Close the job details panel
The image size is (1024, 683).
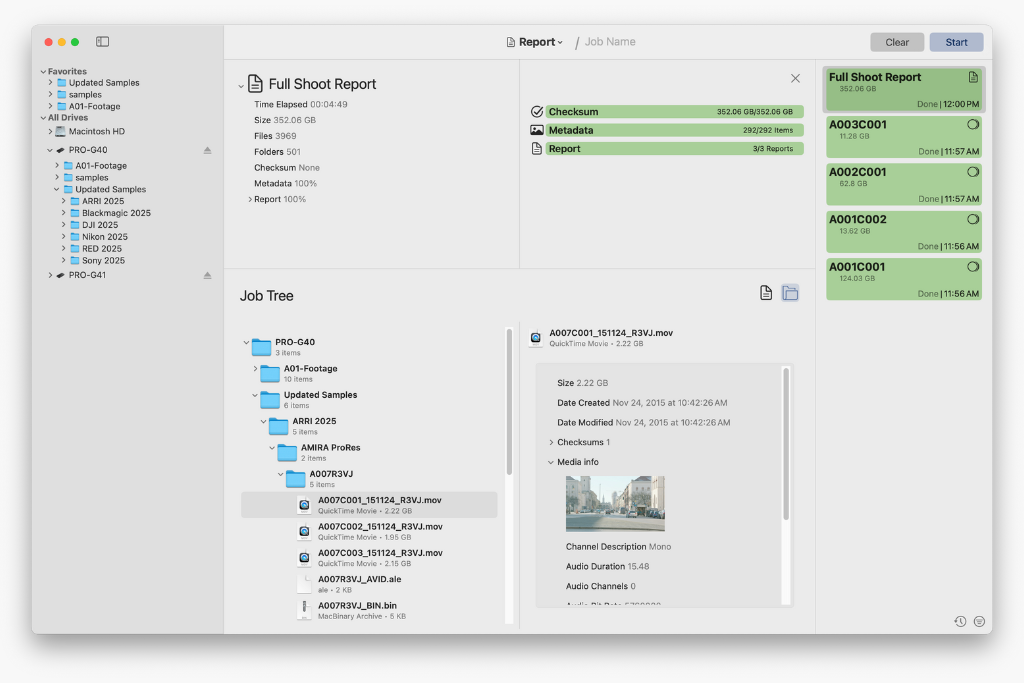pos(795,78)
